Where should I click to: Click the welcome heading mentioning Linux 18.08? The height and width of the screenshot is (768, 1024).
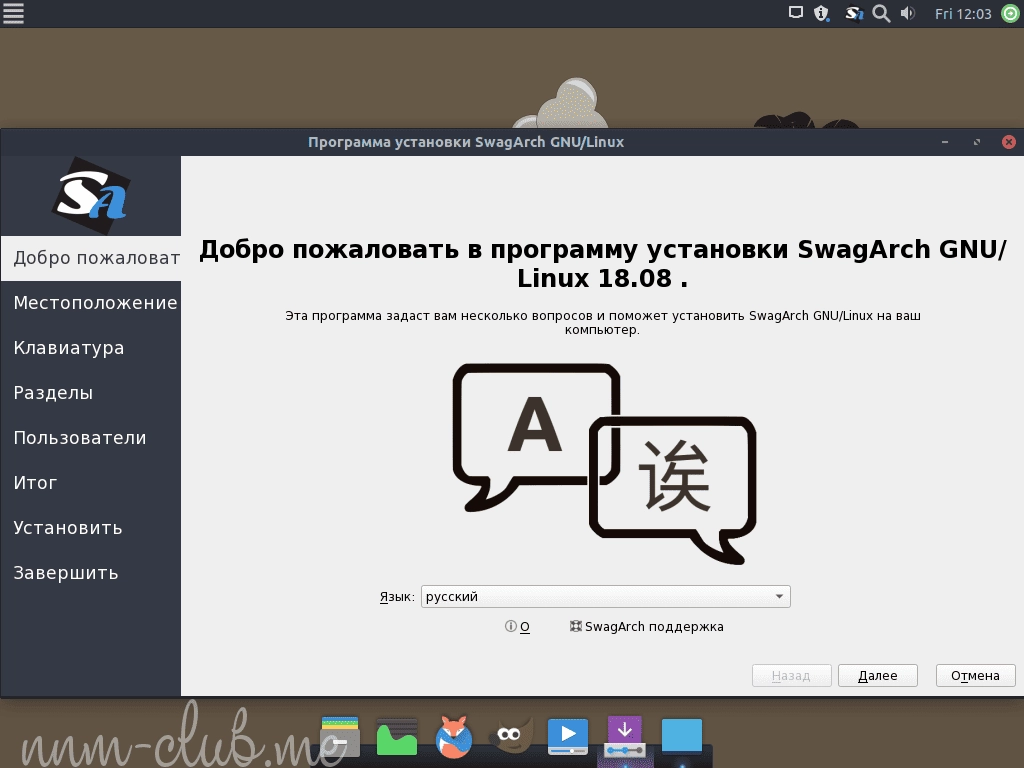coord(603,264)
